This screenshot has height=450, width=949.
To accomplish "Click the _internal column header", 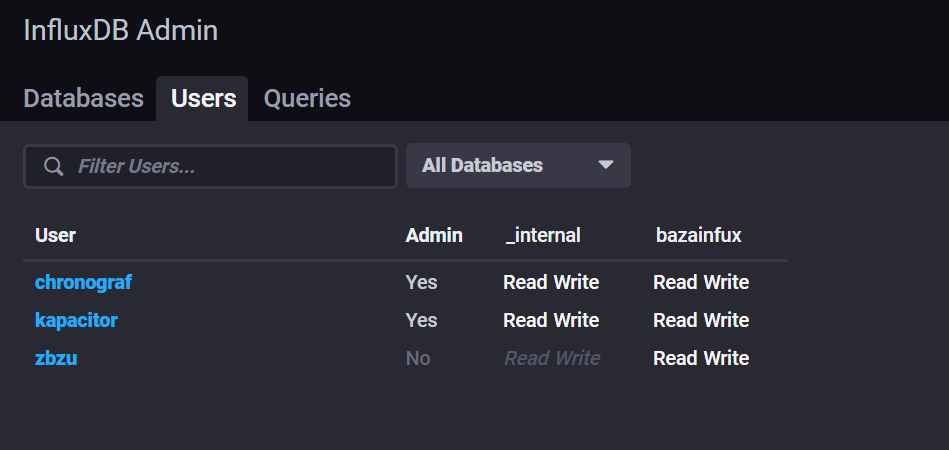I will pos(543,235).
